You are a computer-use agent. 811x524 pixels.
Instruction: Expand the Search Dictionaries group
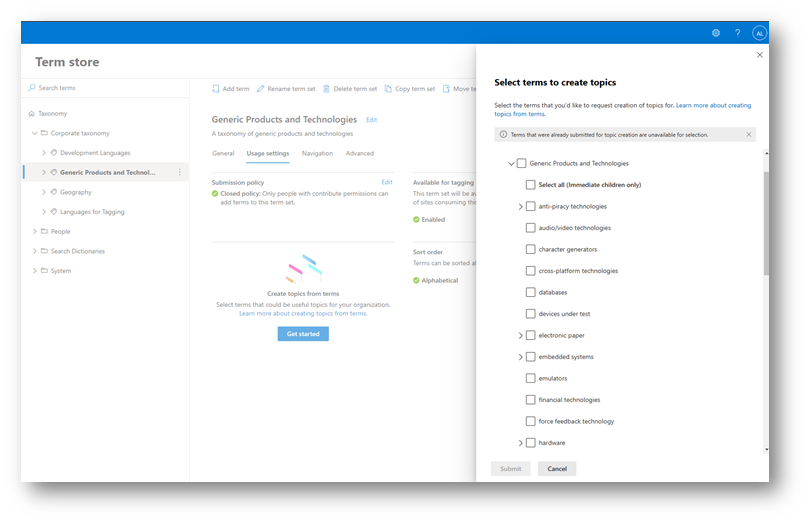point(35,251)
